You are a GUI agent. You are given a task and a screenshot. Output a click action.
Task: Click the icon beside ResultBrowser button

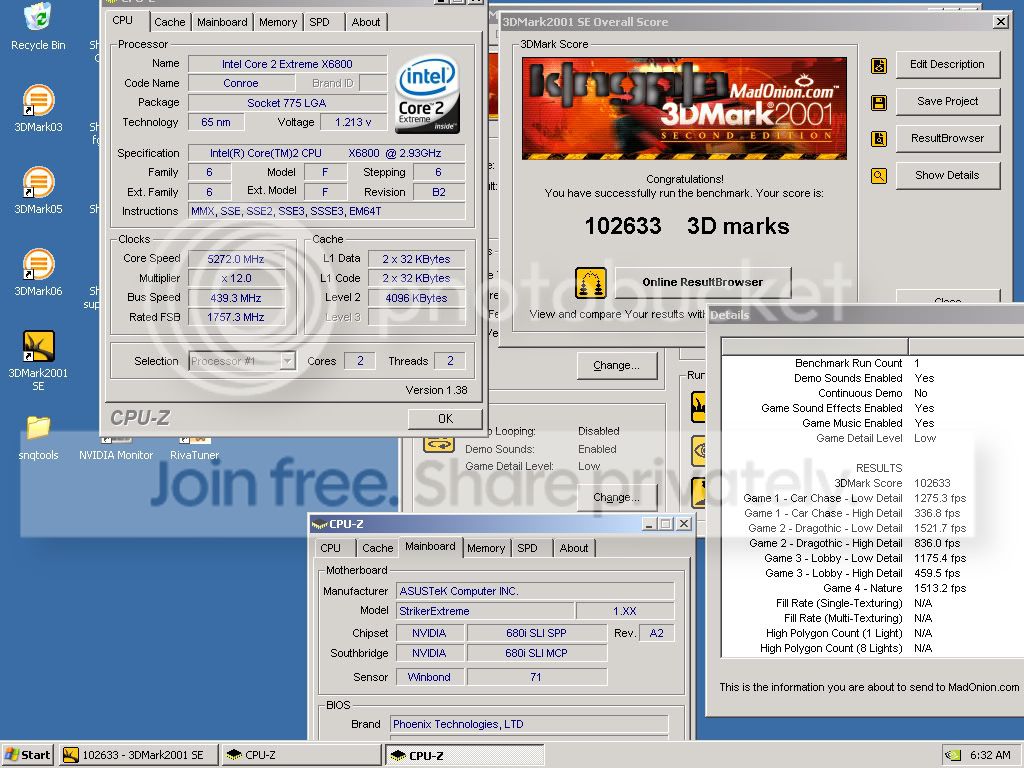click(x=879, y=139)
